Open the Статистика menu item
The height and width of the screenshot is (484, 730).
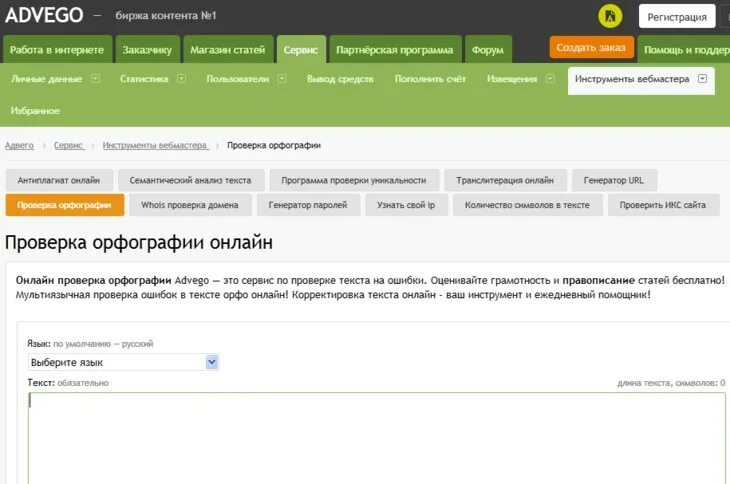pos(144,79)
